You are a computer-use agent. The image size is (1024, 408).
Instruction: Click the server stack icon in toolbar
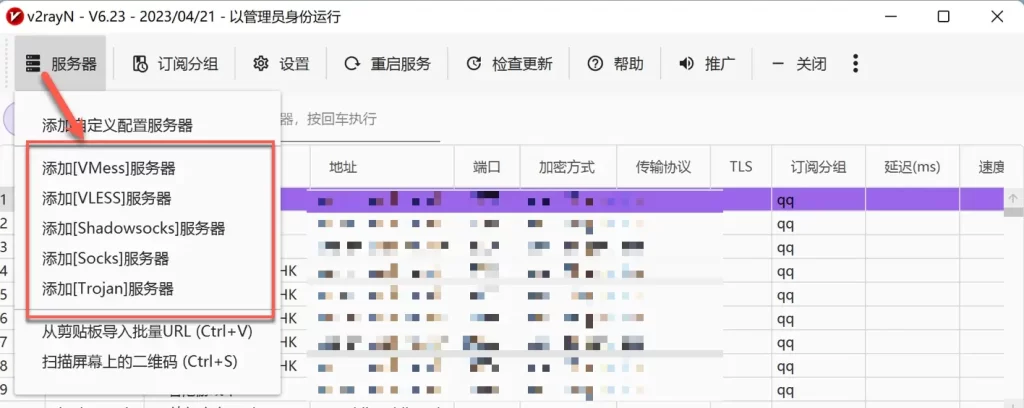click(x=32, y=63)
